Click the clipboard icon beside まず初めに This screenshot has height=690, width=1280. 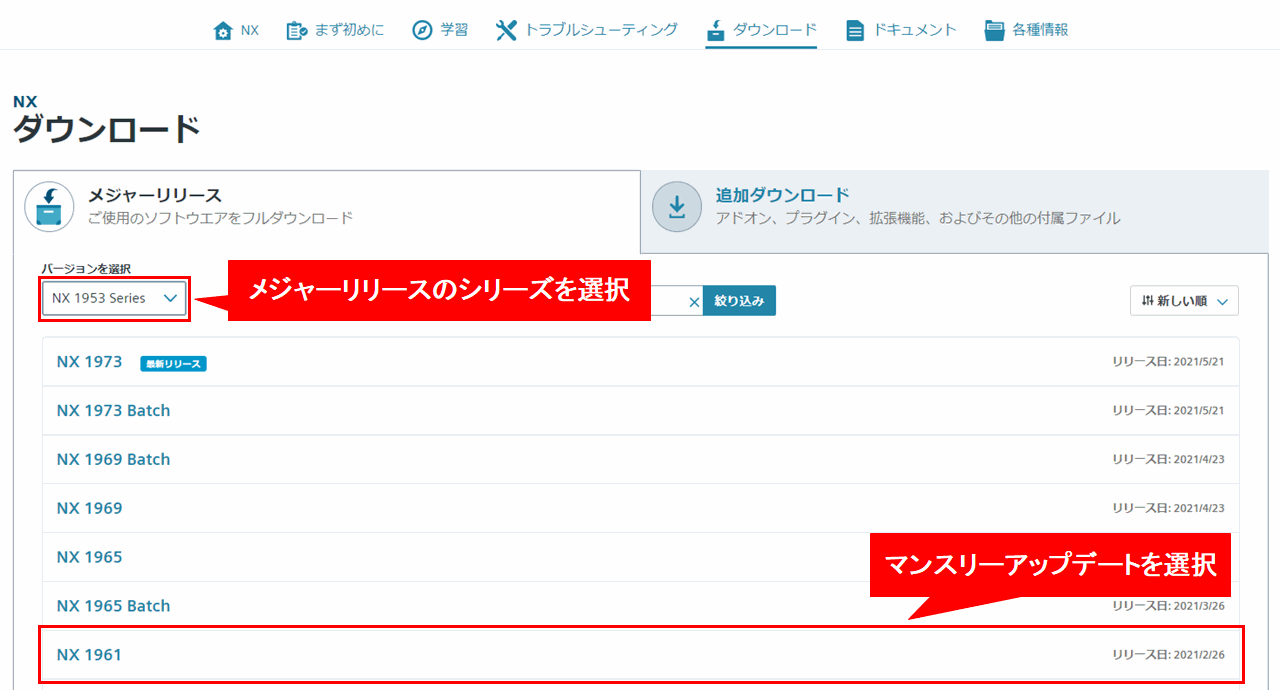tap(296, 31)
